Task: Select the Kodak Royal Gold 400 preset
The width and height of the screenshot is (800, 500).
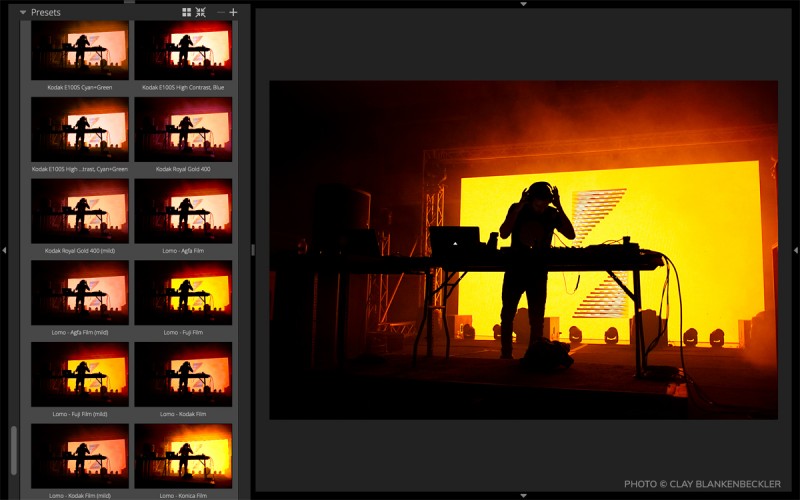Action: pos(183,130)
